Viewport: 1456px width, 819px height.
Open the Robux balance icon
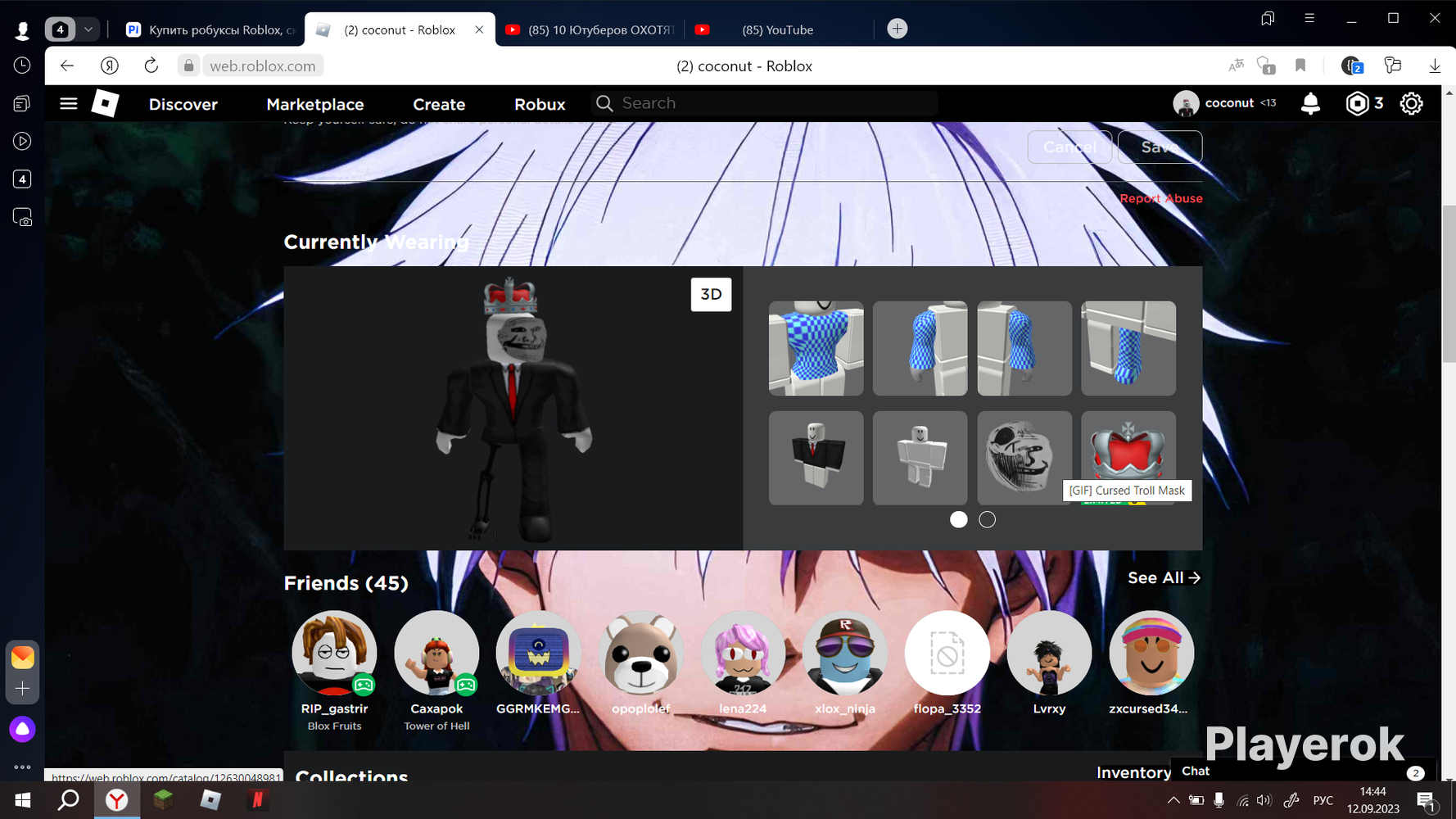click(1357, 103)
